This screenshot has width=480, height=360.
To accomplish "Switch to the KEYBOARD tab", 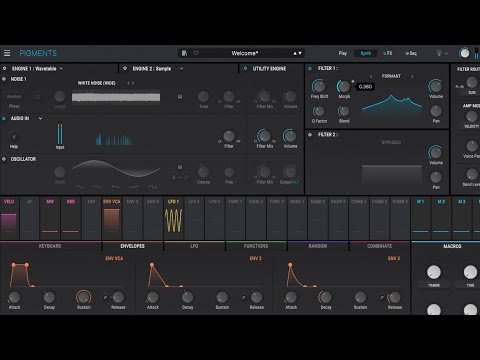I will 50,246.
